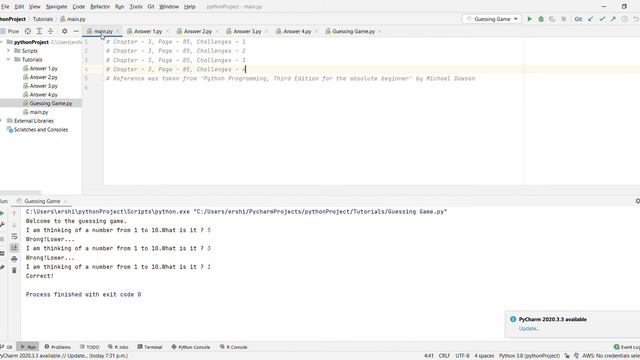This screenshot has width=640, height=360.
Task: Open Git history clock icon
Action: pyautogui.click(x=624, y=19)
